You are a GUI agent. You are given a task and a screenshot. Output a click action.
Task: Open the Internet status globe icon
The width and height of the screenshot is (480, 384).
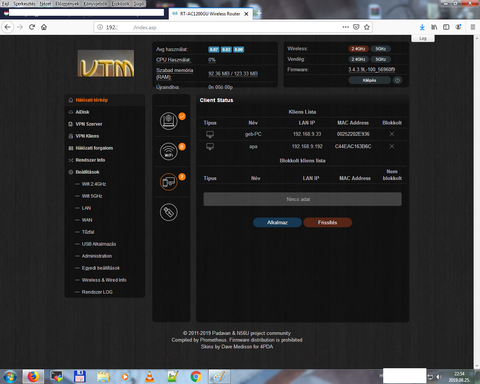tap(169, 121)
